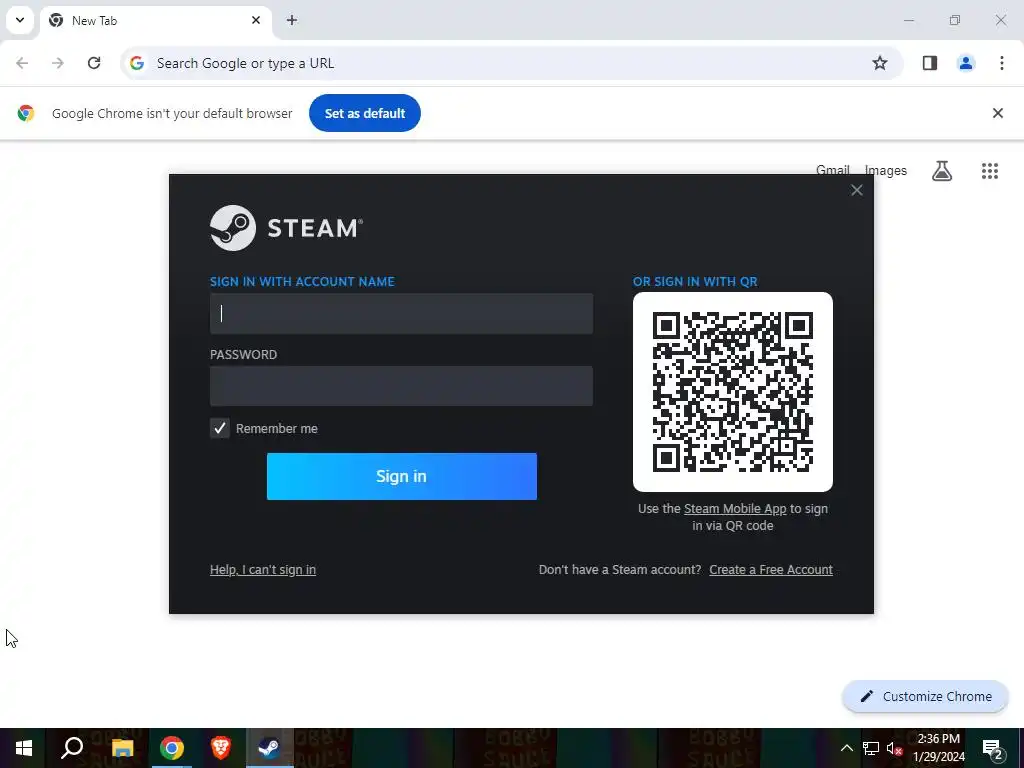Screen dimensions: 1024x768
Task: Close the New Tab tab
Action: click(256, 20)
